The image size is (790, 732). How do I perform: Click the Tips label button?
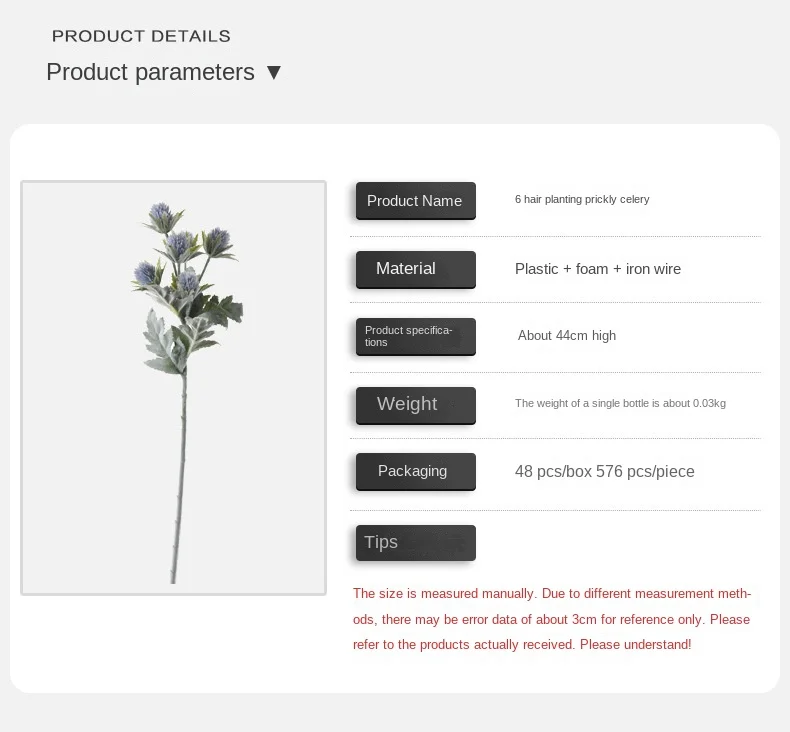coord(416,543)
